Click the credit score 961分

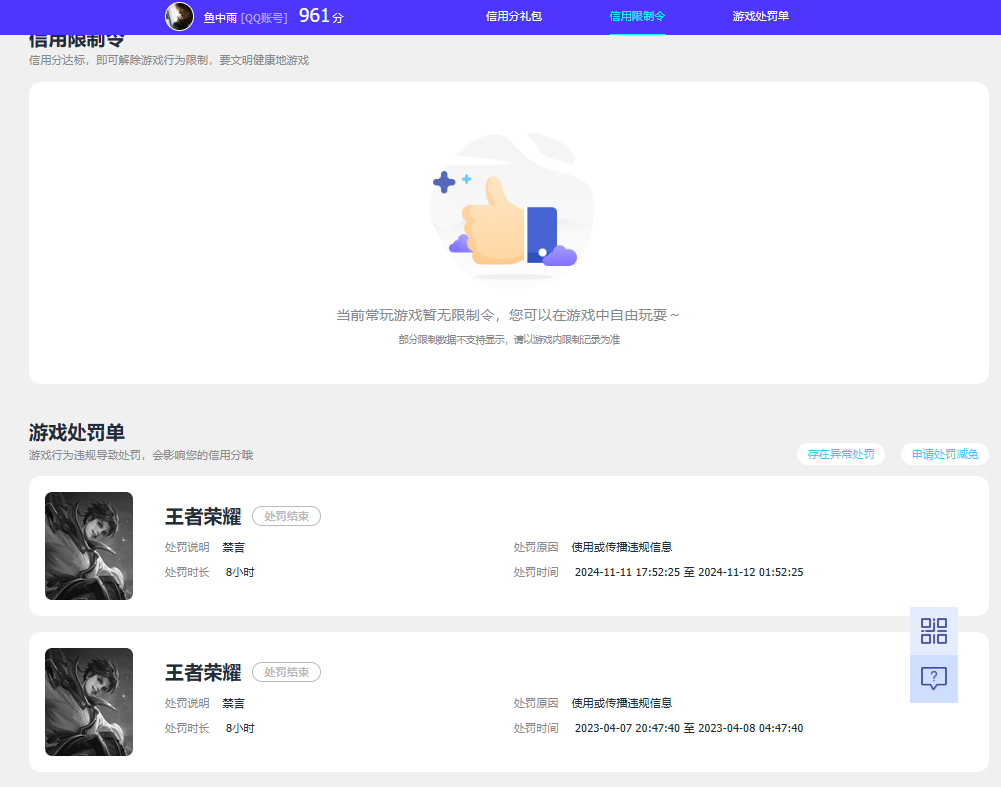point(321,16)
